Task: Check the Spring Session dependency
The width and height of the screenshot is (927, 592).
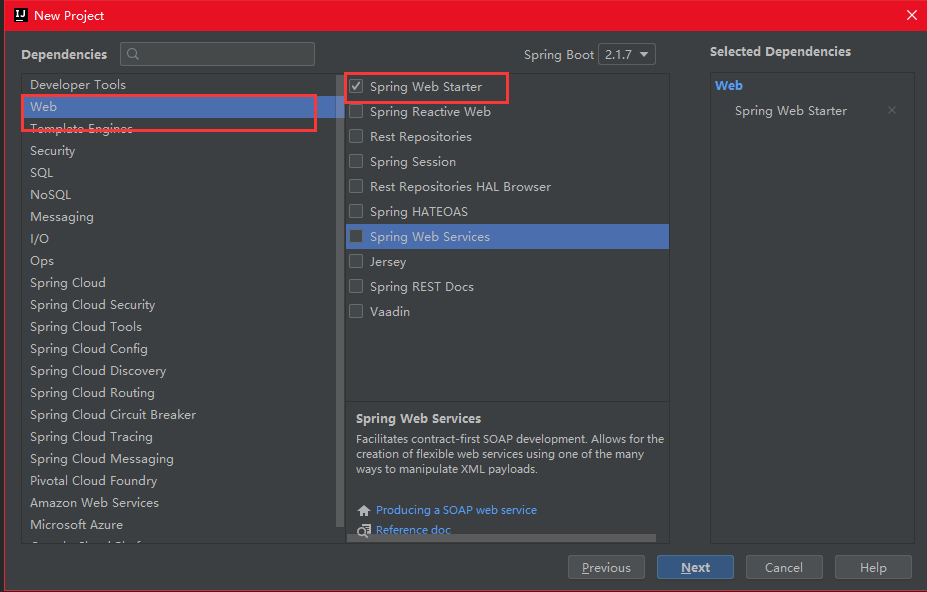Action: pos(356,161)
